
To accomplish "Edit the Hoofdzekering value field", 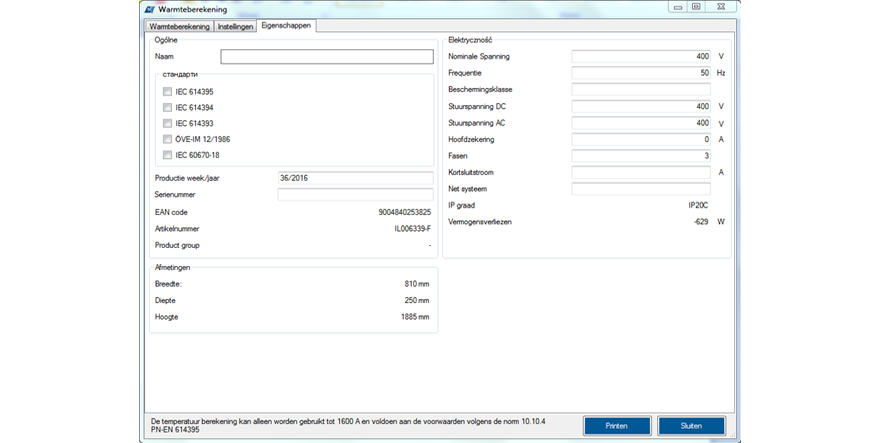I will (641, 139).
